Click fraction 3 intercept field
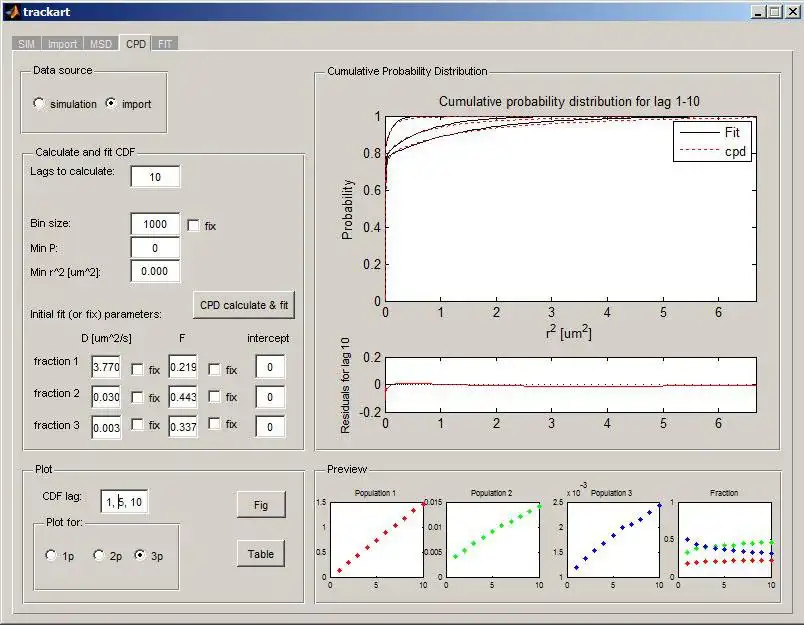The height and width of the screenshot is (625, 804). coord(270,427)
